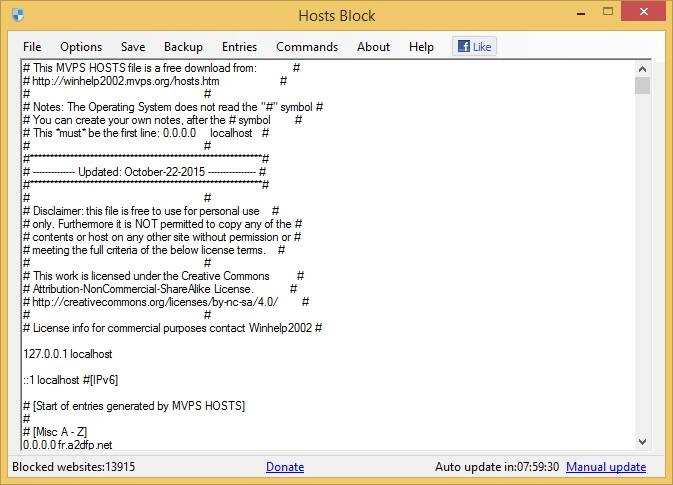Click the vertical scrollbar thumb
This screenshot has width=673, height=485.
point(643,85)
